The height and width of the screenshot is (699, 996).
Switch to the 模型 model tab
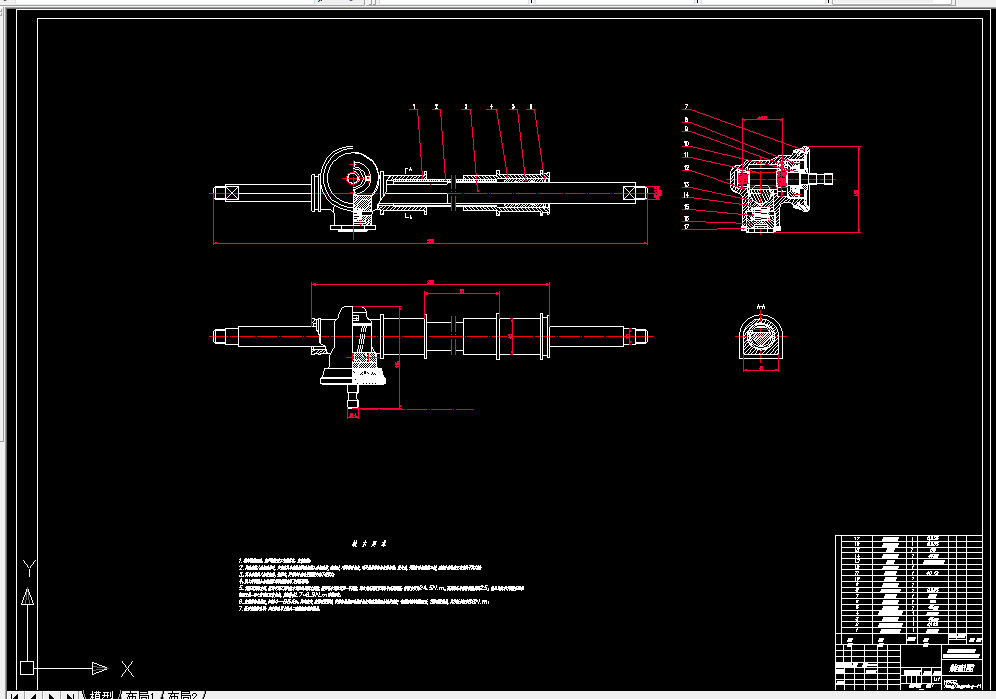101,695
